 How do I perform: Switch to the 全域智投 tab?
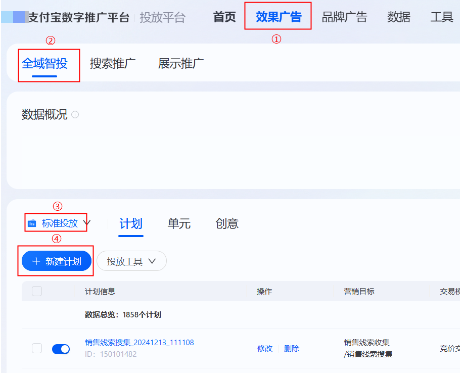45,63
